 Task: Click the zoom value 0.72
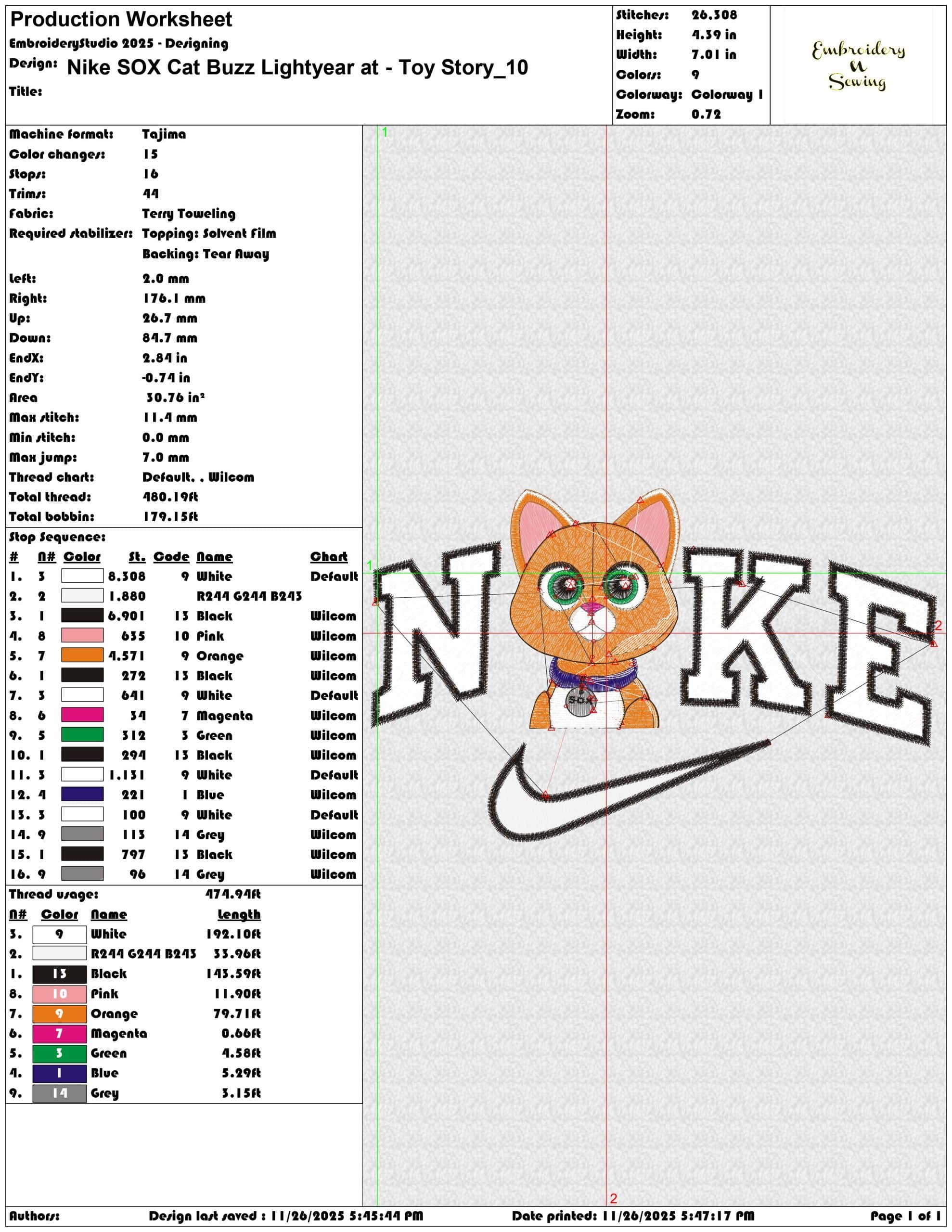(x=707, y=114)
